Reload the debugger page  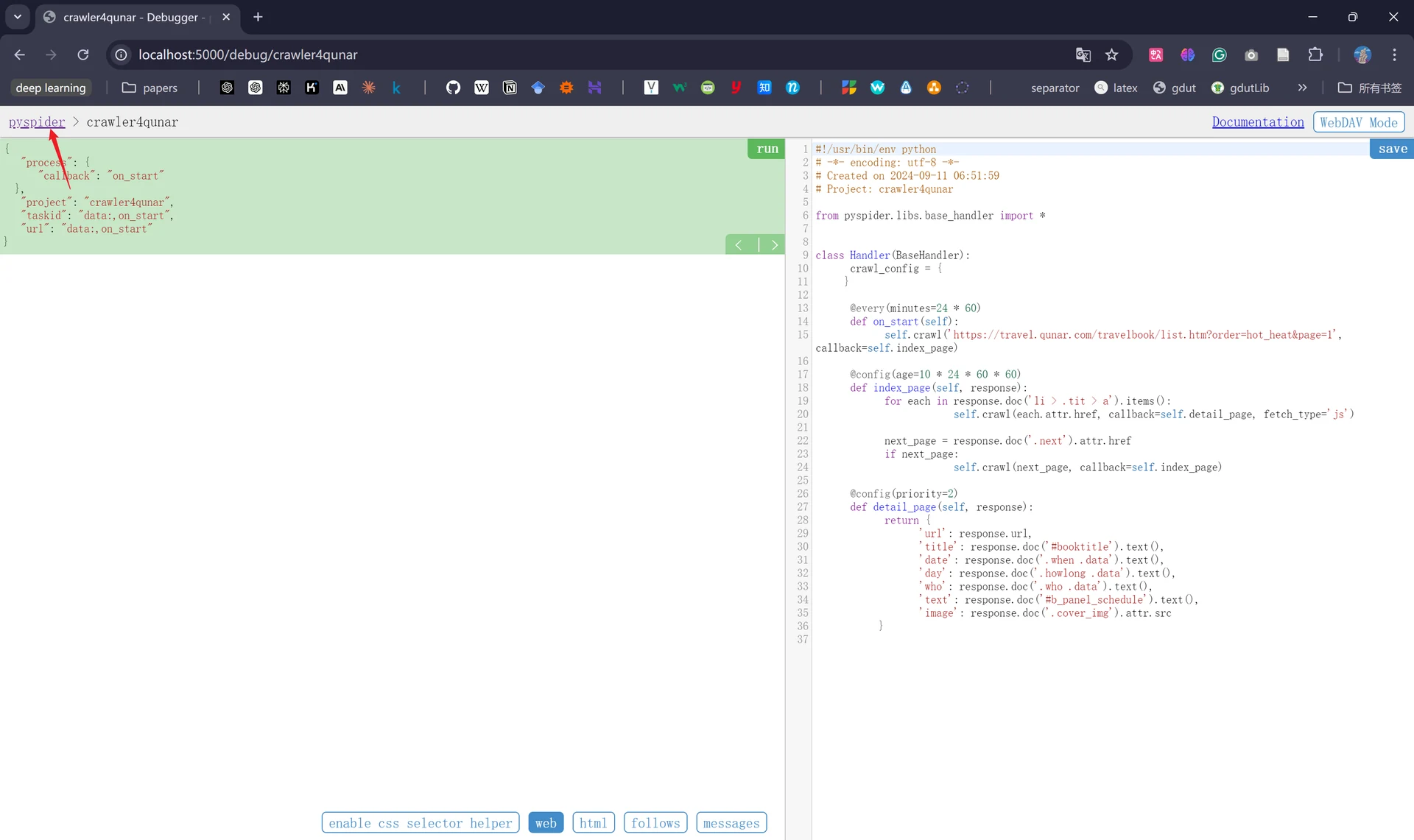pos(83,54)
